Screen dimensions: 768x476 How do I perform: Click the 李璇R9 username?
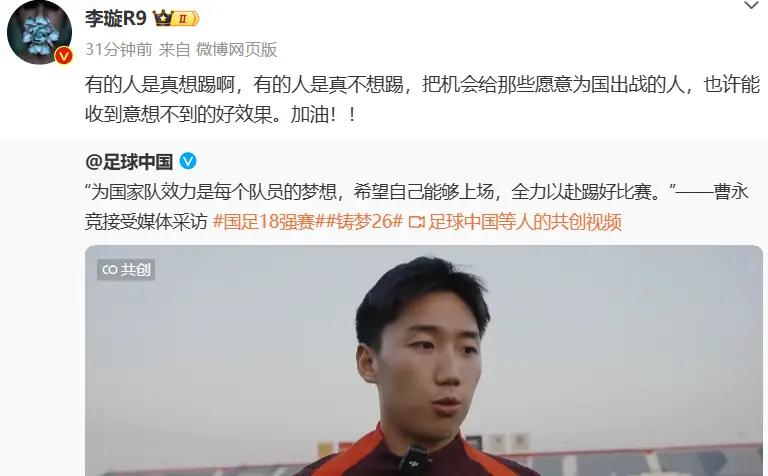pyautogui.click(x=116, y=19)
